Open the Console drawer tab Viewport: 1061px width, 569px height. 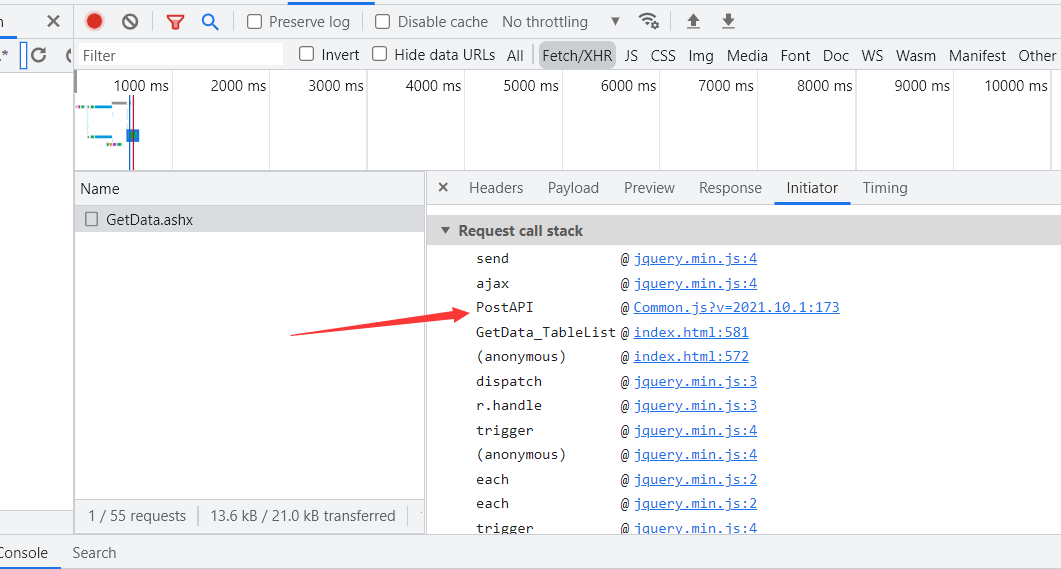point(24,553)
